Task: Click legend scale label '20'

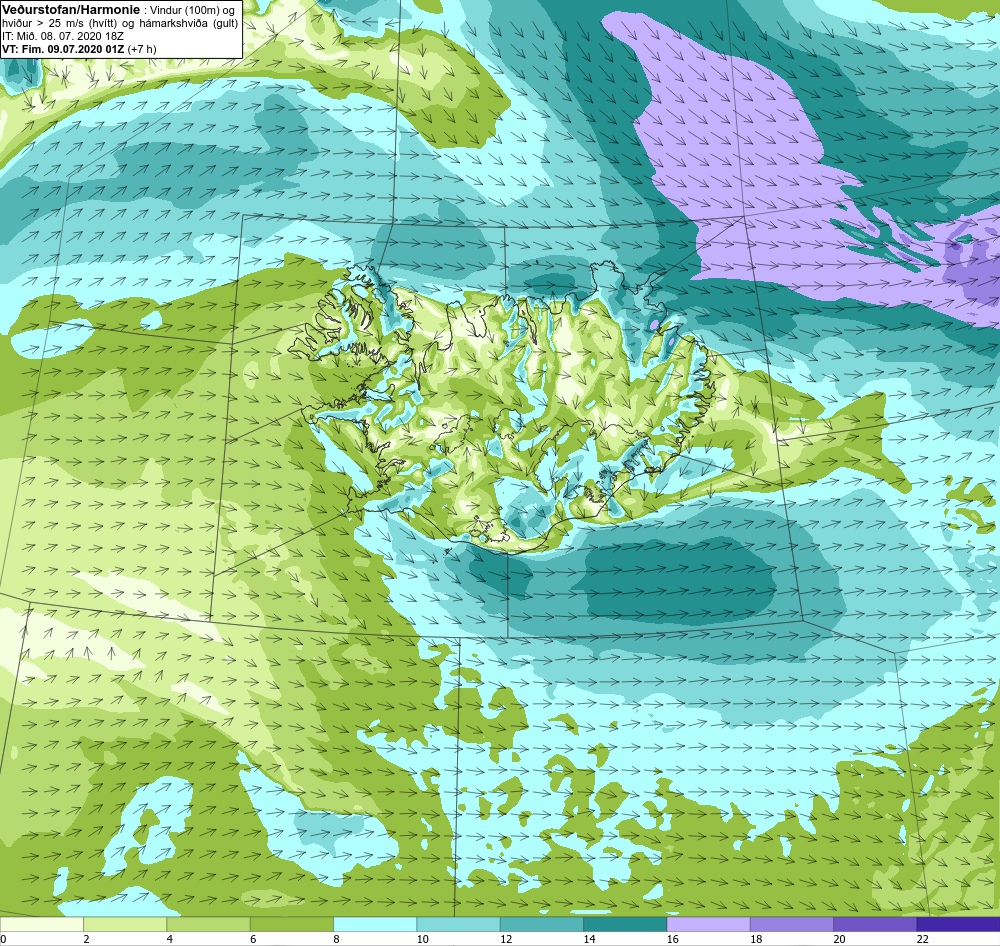Action: [x=839, y=938]
